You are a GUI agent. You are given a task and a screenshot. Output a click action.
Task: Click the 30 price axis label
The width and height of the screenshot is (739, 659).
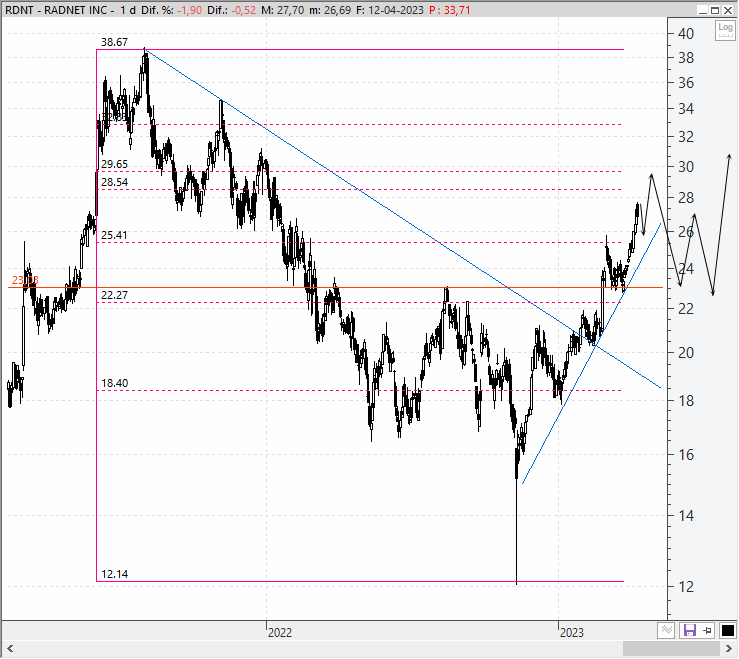click(686, 166)
